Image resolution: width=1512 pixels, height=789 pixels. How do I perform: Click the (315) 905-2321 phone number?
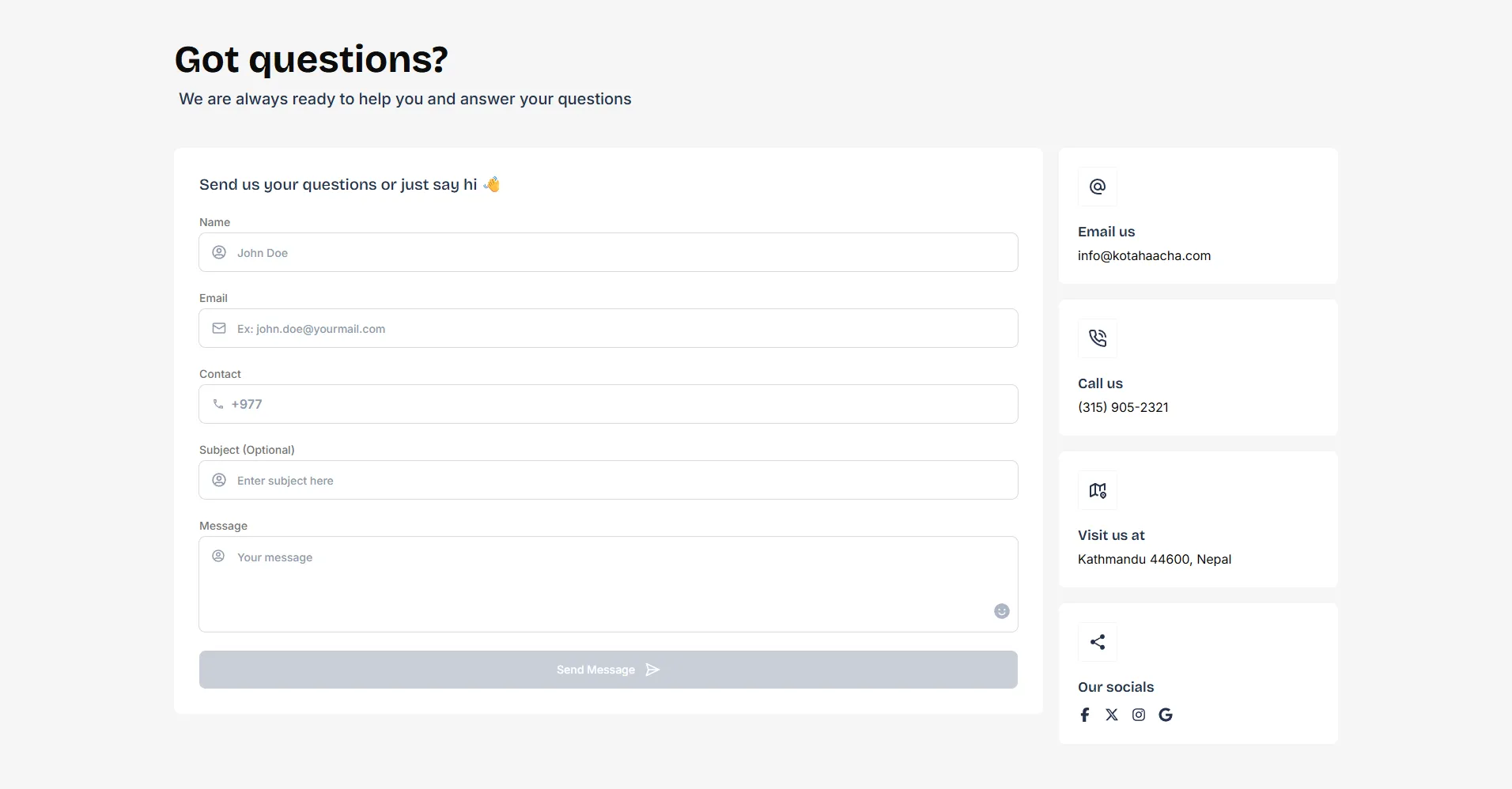[1123, 407]
